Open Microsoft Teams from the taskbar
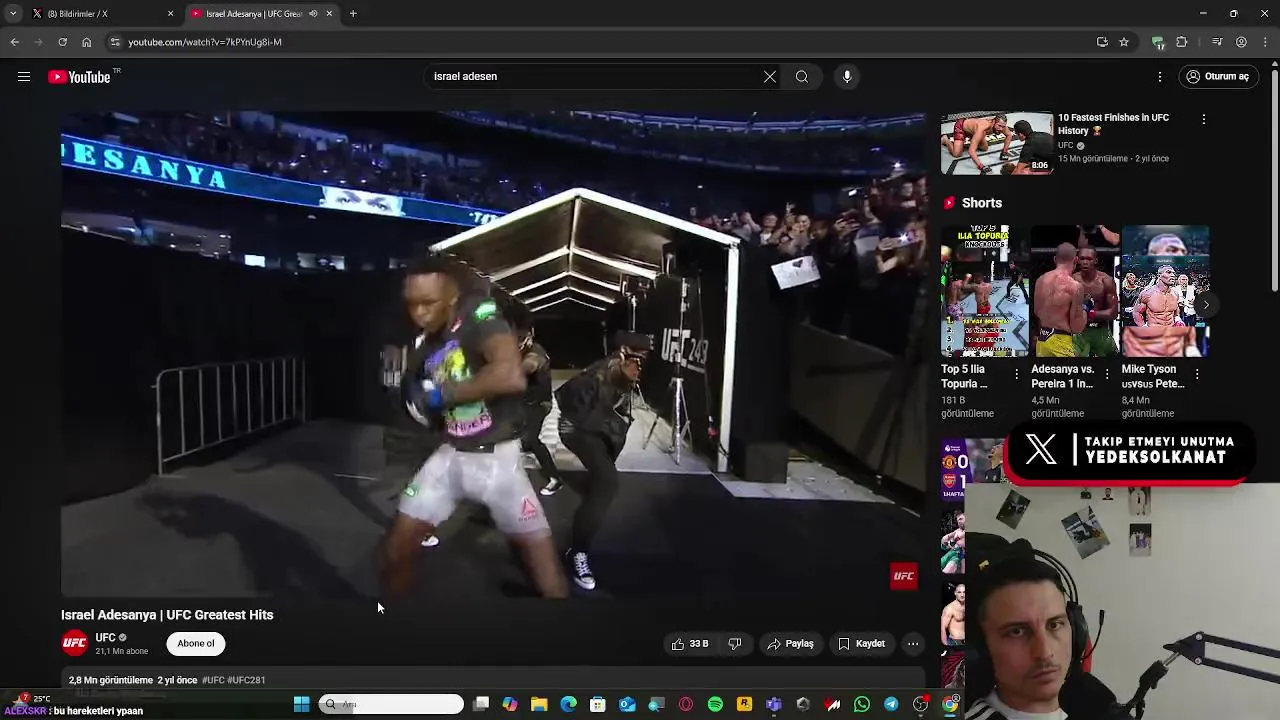This screenshot has width=1280, height=720. tap(774, 704)
